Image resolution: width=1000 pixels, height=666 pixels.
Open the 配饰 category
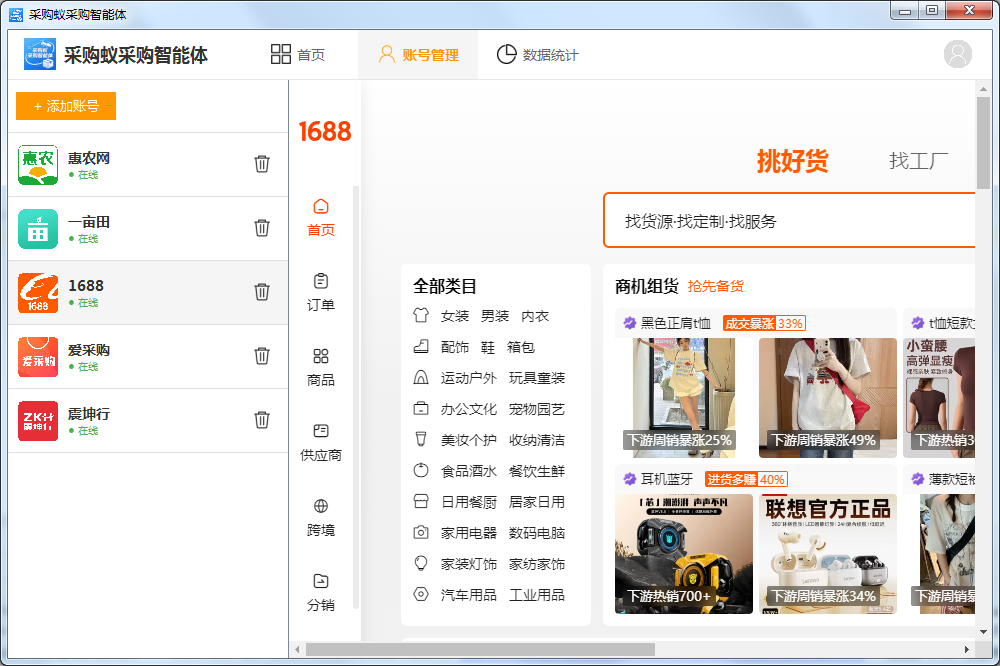[x=455, y=347]
